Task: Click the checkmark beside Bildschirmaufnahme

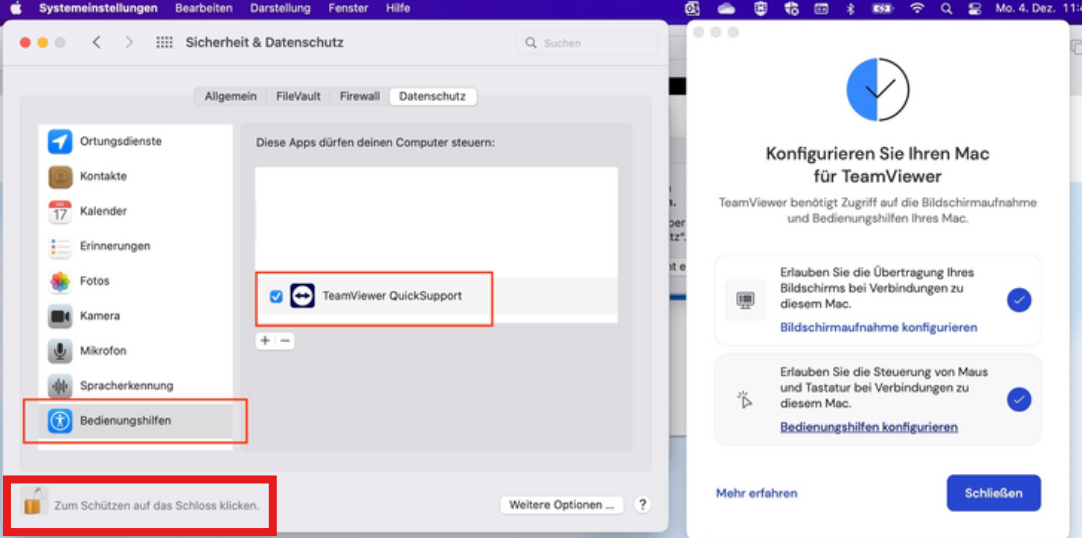Action: 1019,300
